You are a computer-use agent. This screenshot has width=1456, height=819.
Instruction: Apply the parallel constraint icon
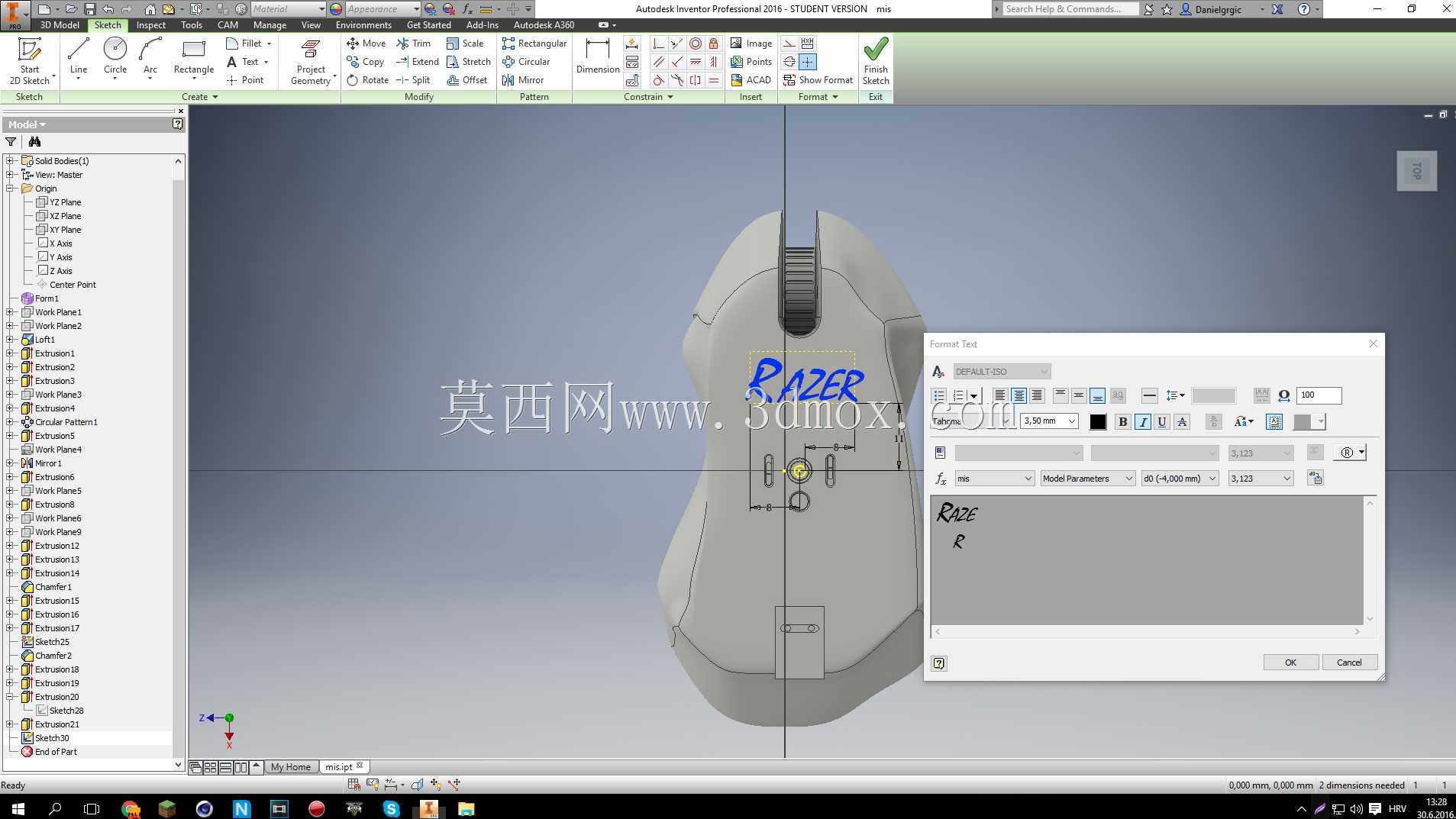pyautogui.click(x=659, y=62)
